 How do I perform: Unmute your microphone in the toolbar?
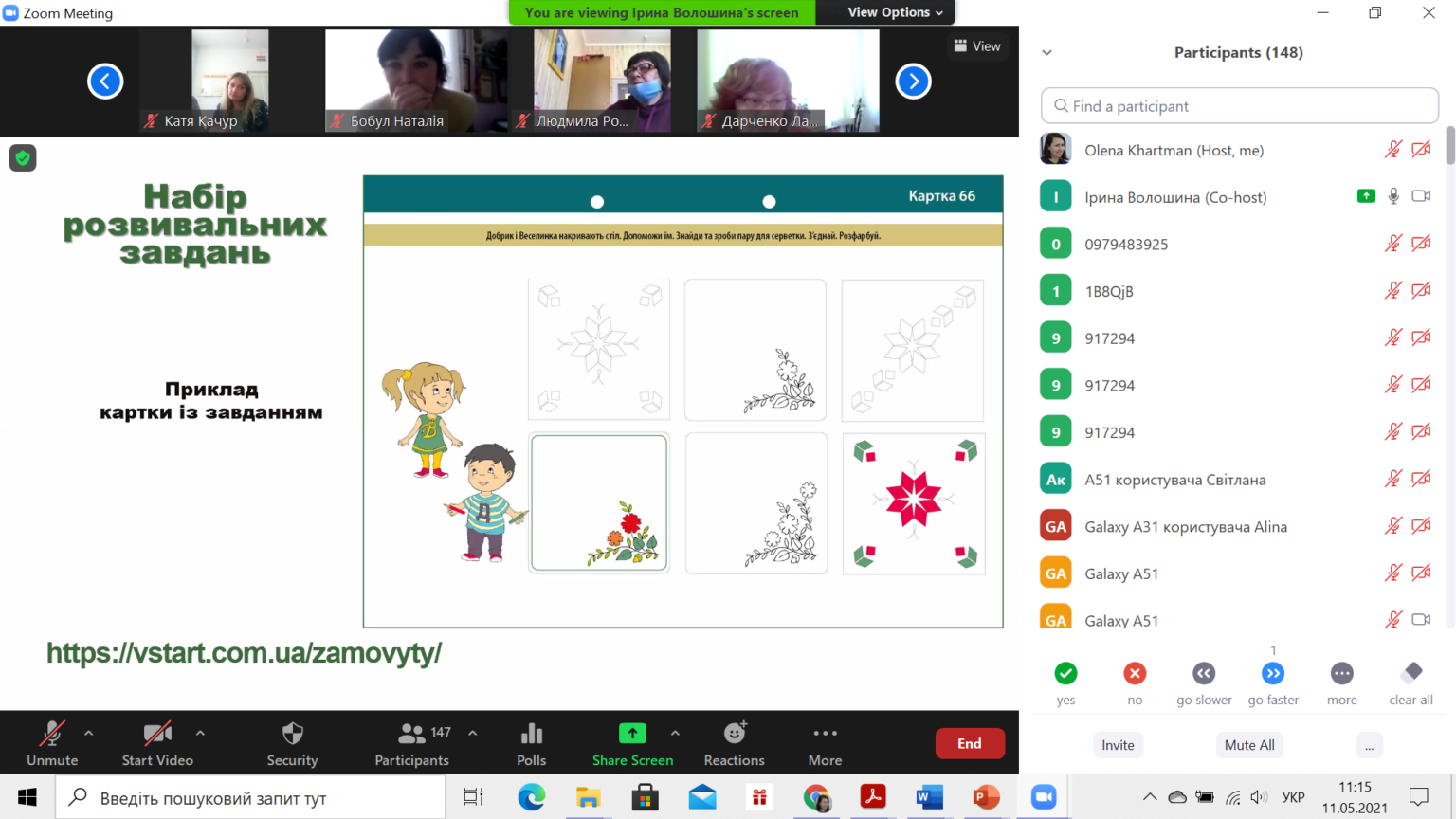(52, 743)
